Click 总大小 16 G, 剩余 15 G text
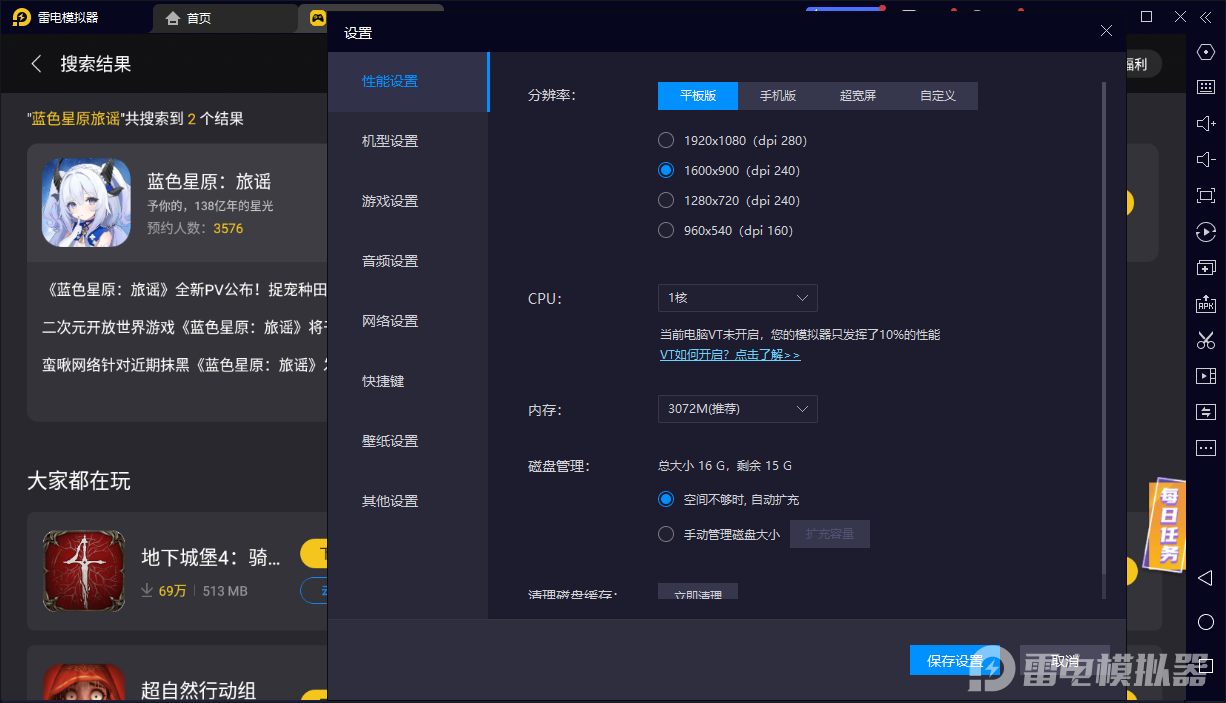The height and width of the screenshot is (703, 1226). [x=725, y=465]
